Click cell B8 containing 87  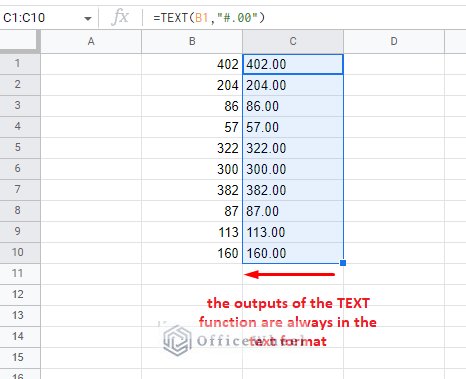point(192,211)
